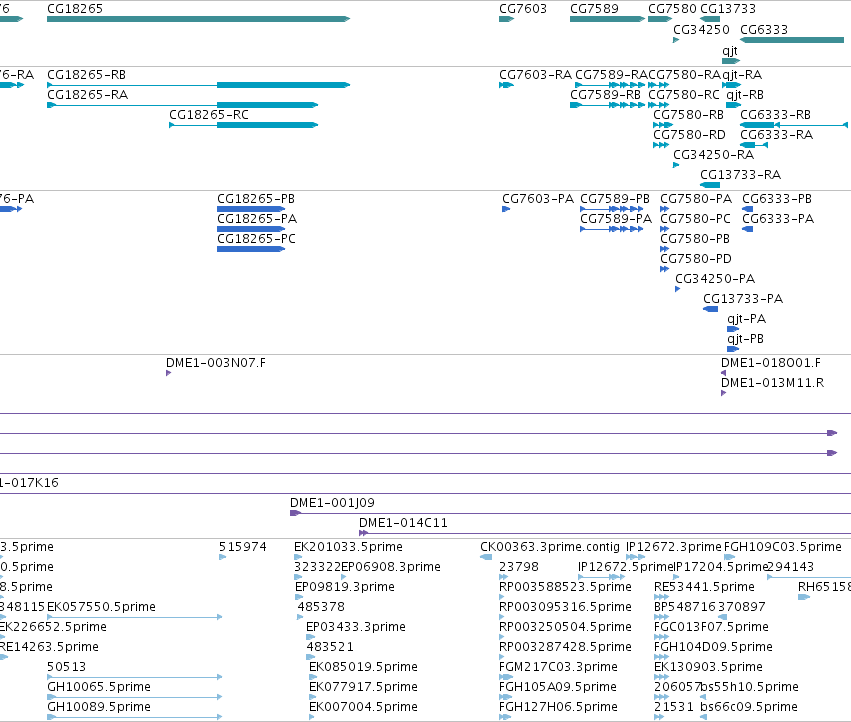Click BAC end DME1-018O01.F
This screenshot has width=851, height=722.
(723, 373)
